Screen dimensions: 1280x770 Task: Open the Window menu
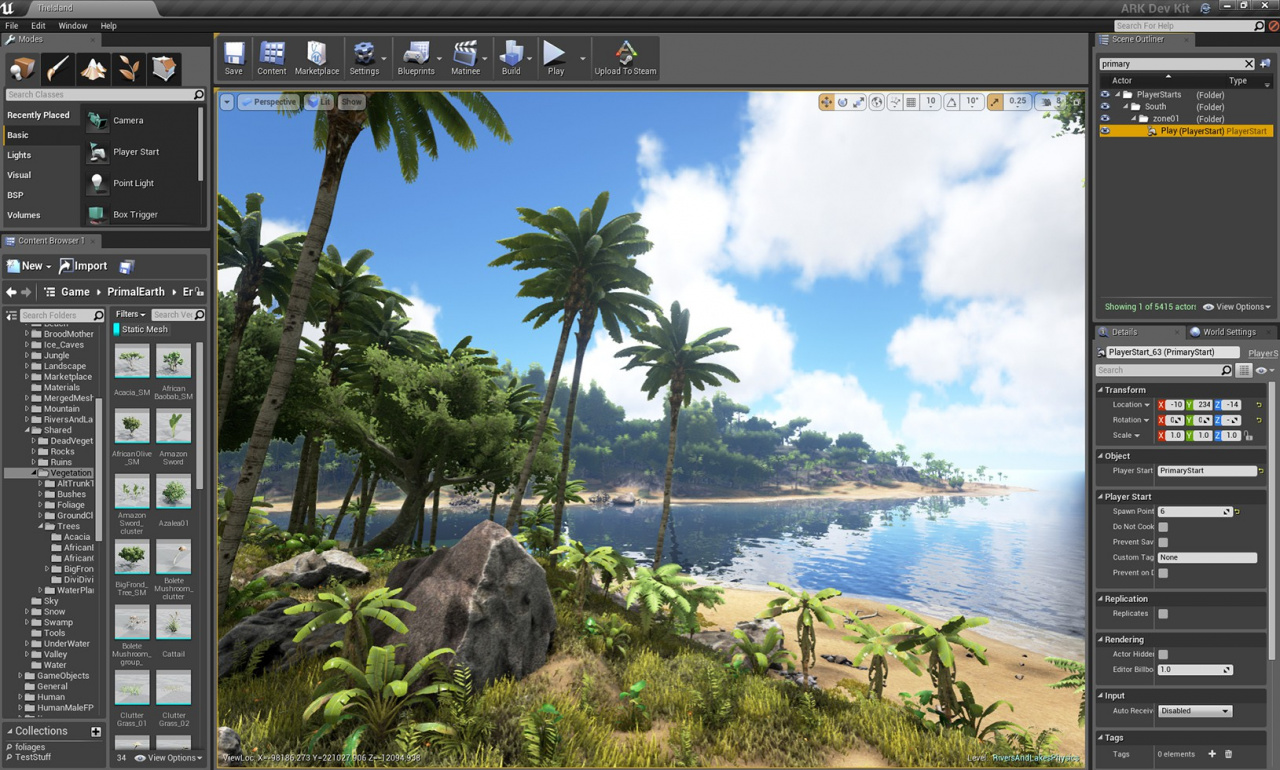pyautogui.click(x=73, y=26)
